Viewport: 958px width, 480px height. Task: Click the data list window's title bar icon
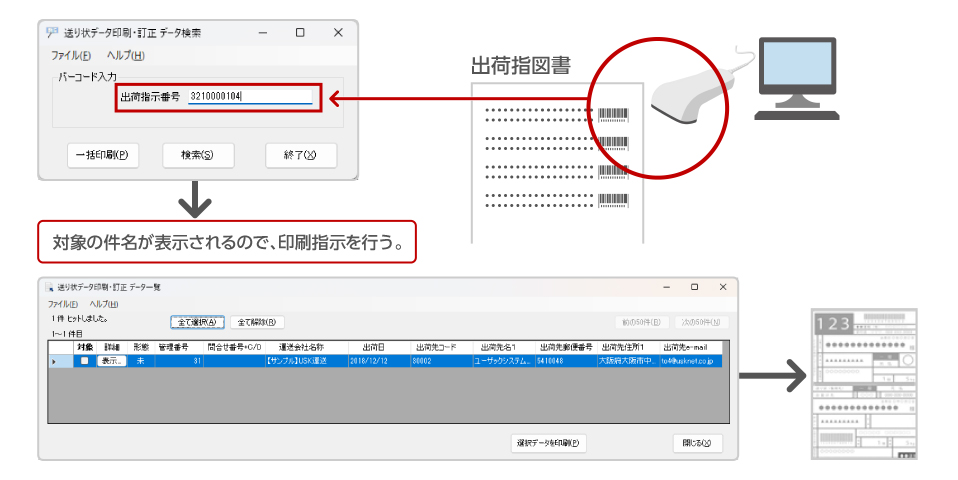49,287
